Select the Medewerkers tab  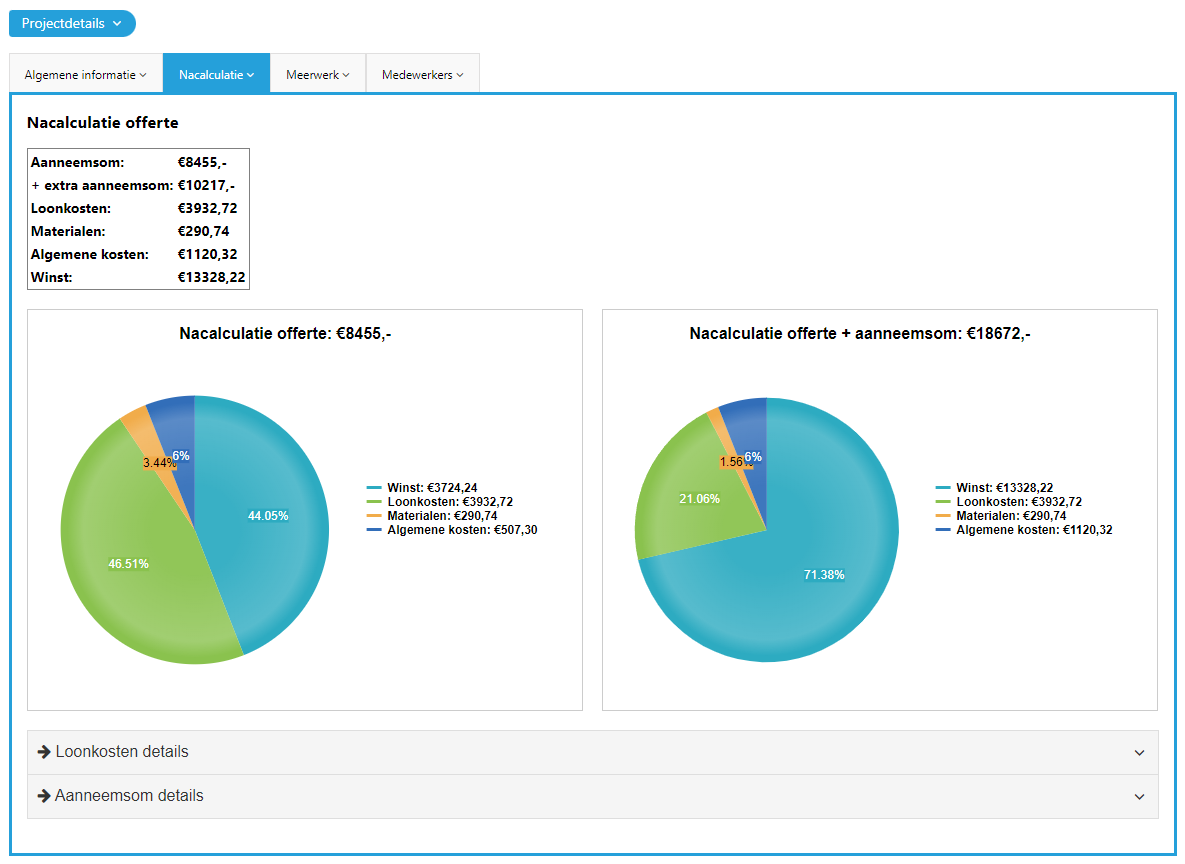(x=422, y=74)
